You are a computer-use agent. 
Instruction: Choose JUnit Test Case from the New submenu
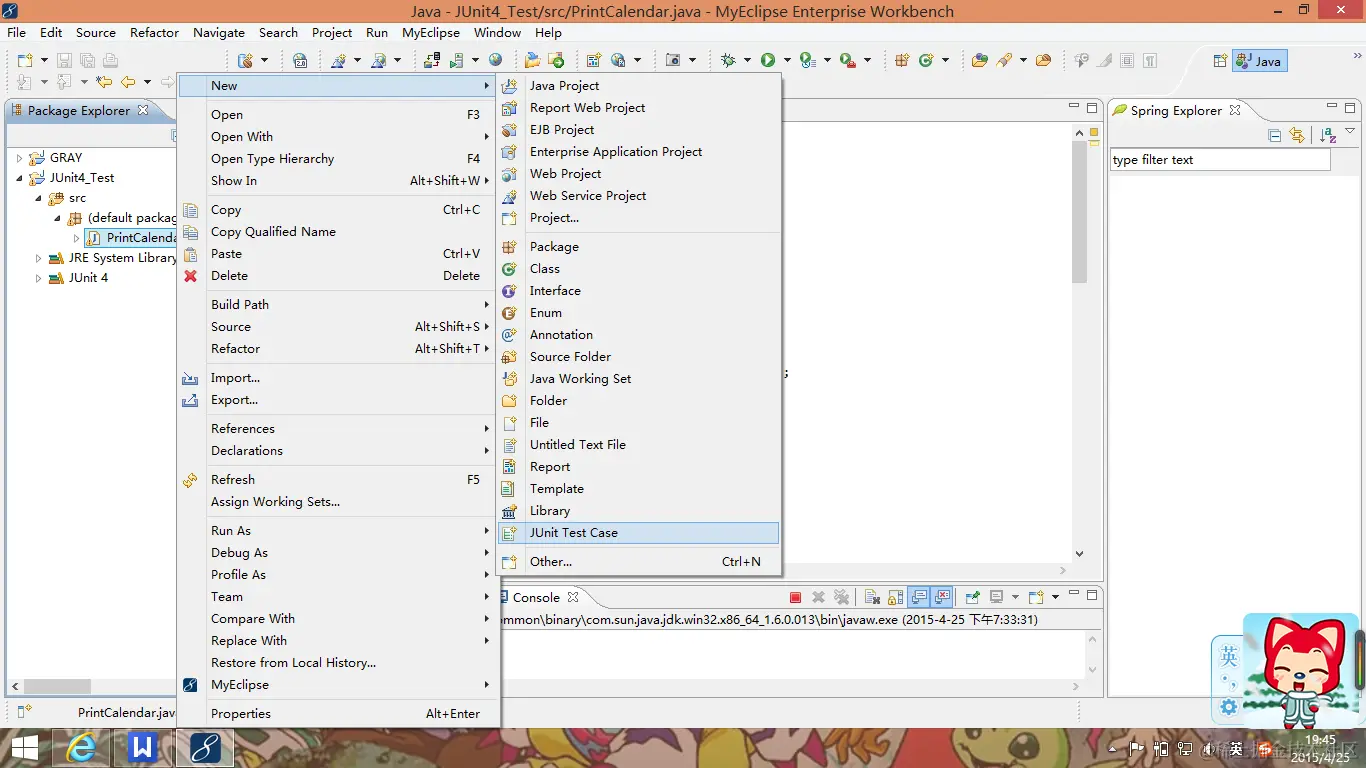click(638, 533)
